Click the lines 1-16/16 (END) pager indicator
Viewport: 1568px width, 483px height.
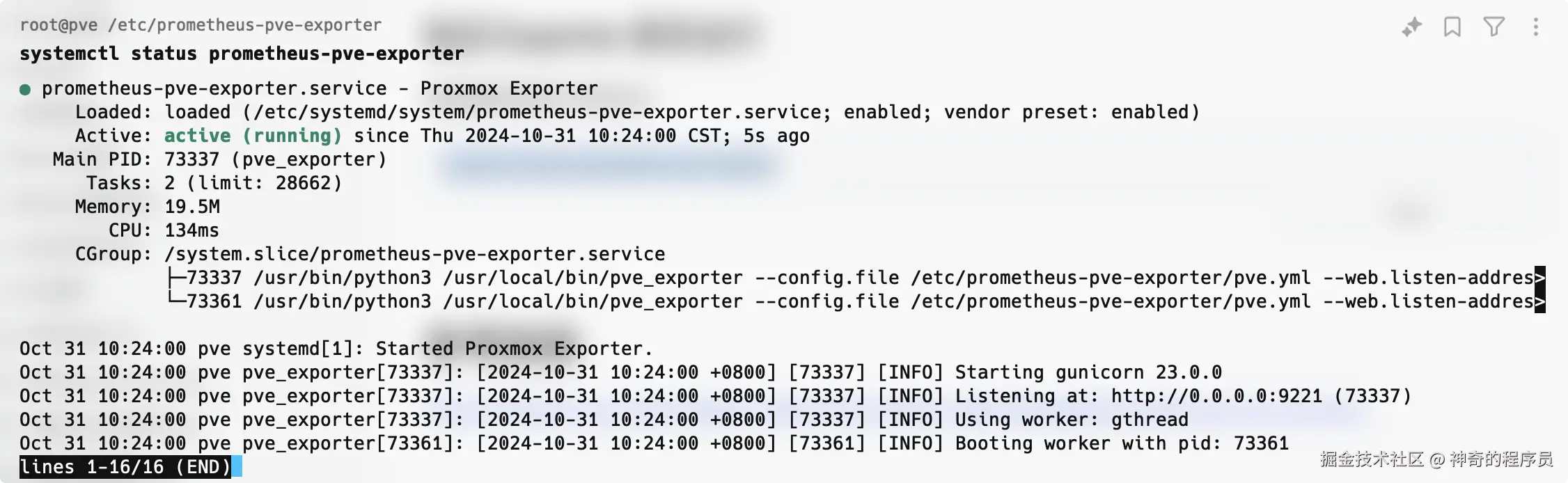click(125, 467)
